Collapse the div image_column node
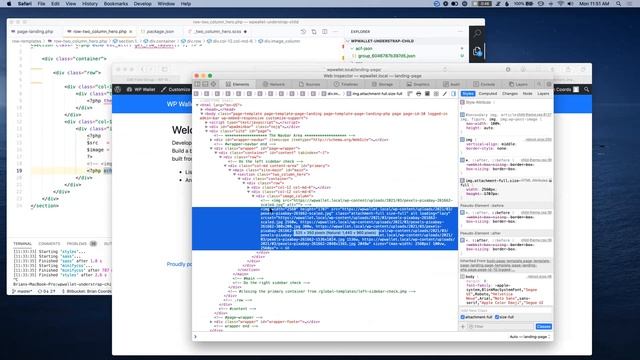This screenshot has height=360, width=640. (x=253, y=196)
